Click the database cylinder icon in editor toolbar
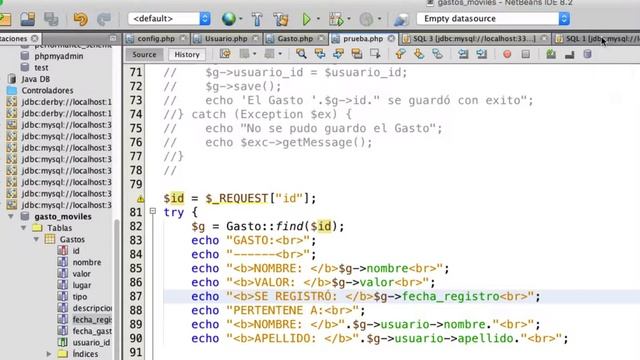 click(587, 54)
